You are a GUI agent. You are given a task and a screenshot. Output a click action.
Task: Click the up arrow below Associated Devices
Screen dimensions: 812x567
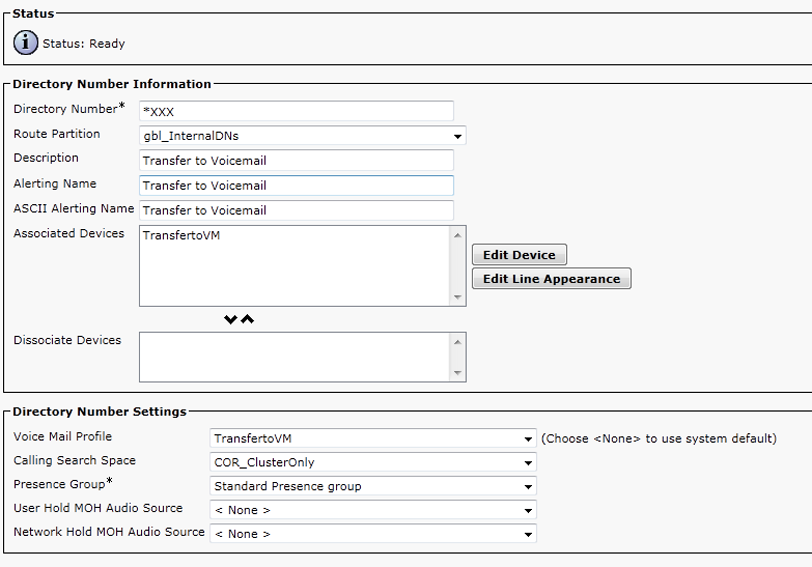coord(247,320)
